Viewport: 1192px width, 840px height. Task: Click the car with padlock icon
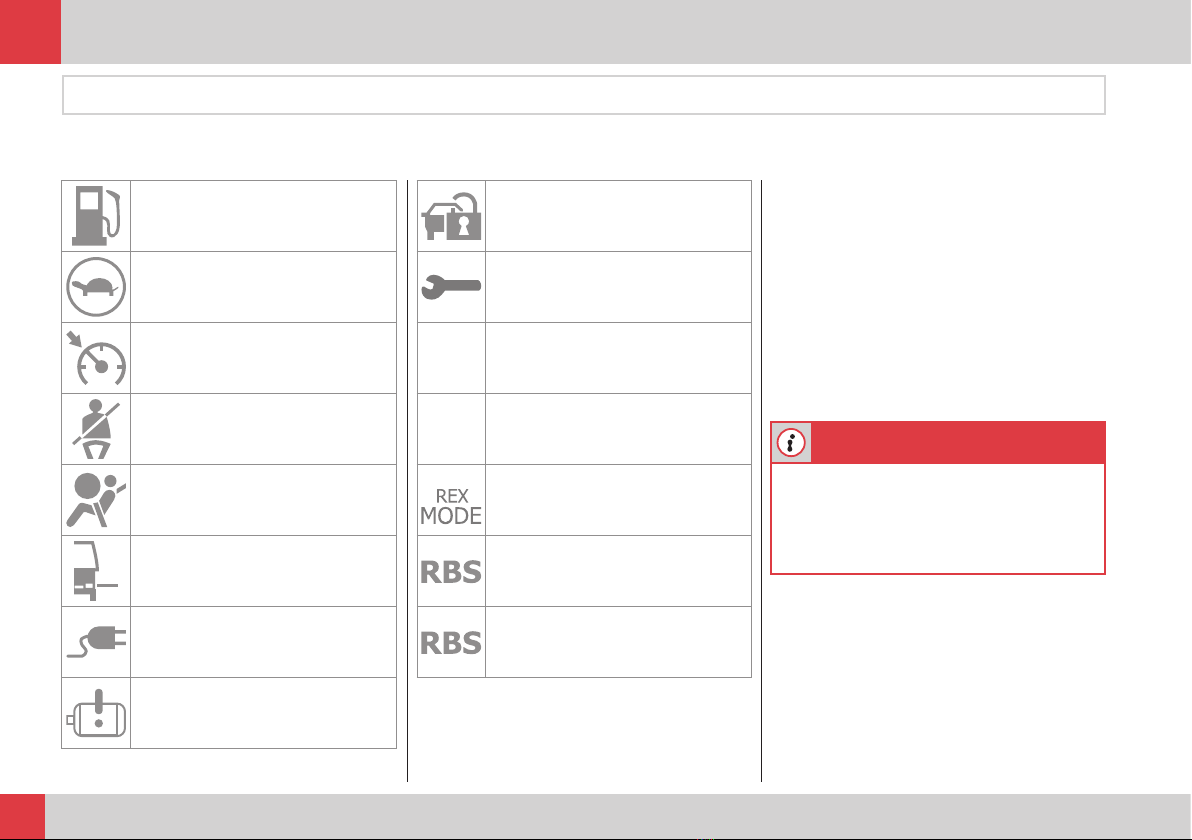[x=452, y=217]
